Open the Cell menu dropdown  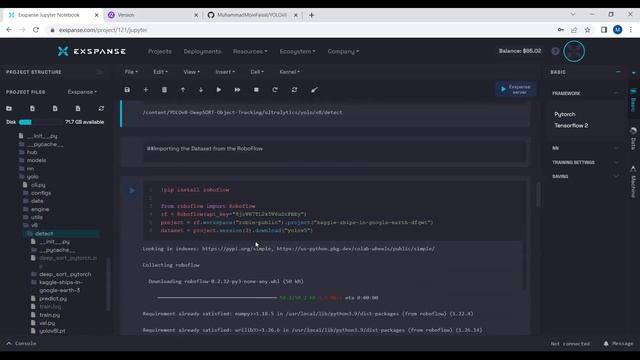tap(257, 72)
